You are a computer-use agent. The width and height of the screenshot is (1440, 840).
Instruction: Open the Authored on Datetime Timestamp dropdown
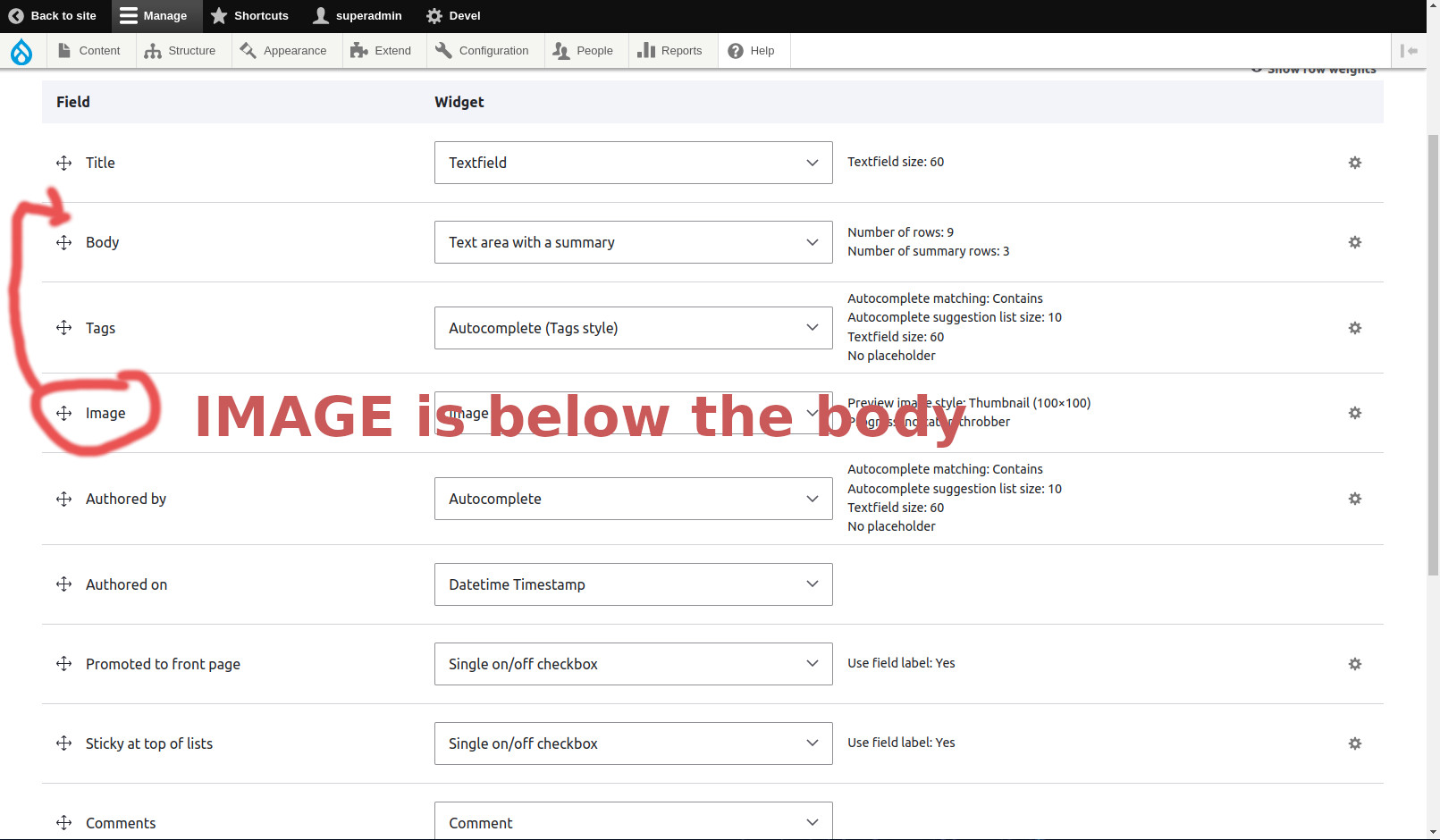pos(633,584)
